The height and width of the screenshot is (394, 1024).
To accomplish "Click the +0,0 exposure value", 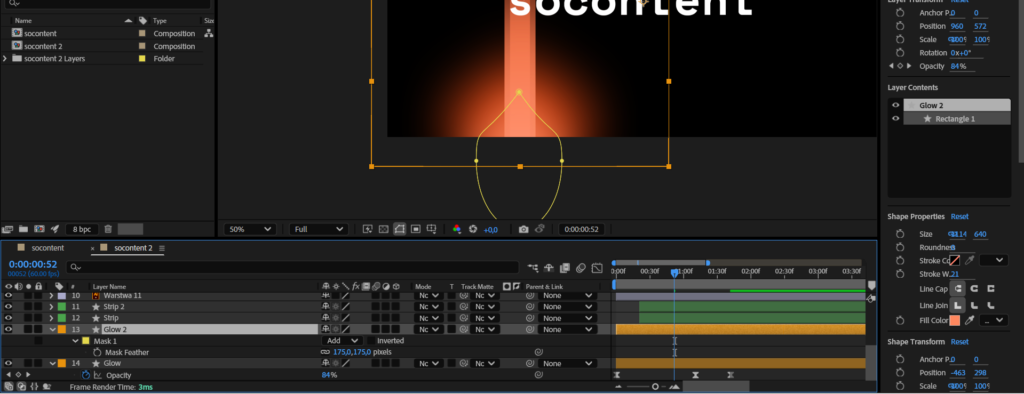I will click(490, 230).
